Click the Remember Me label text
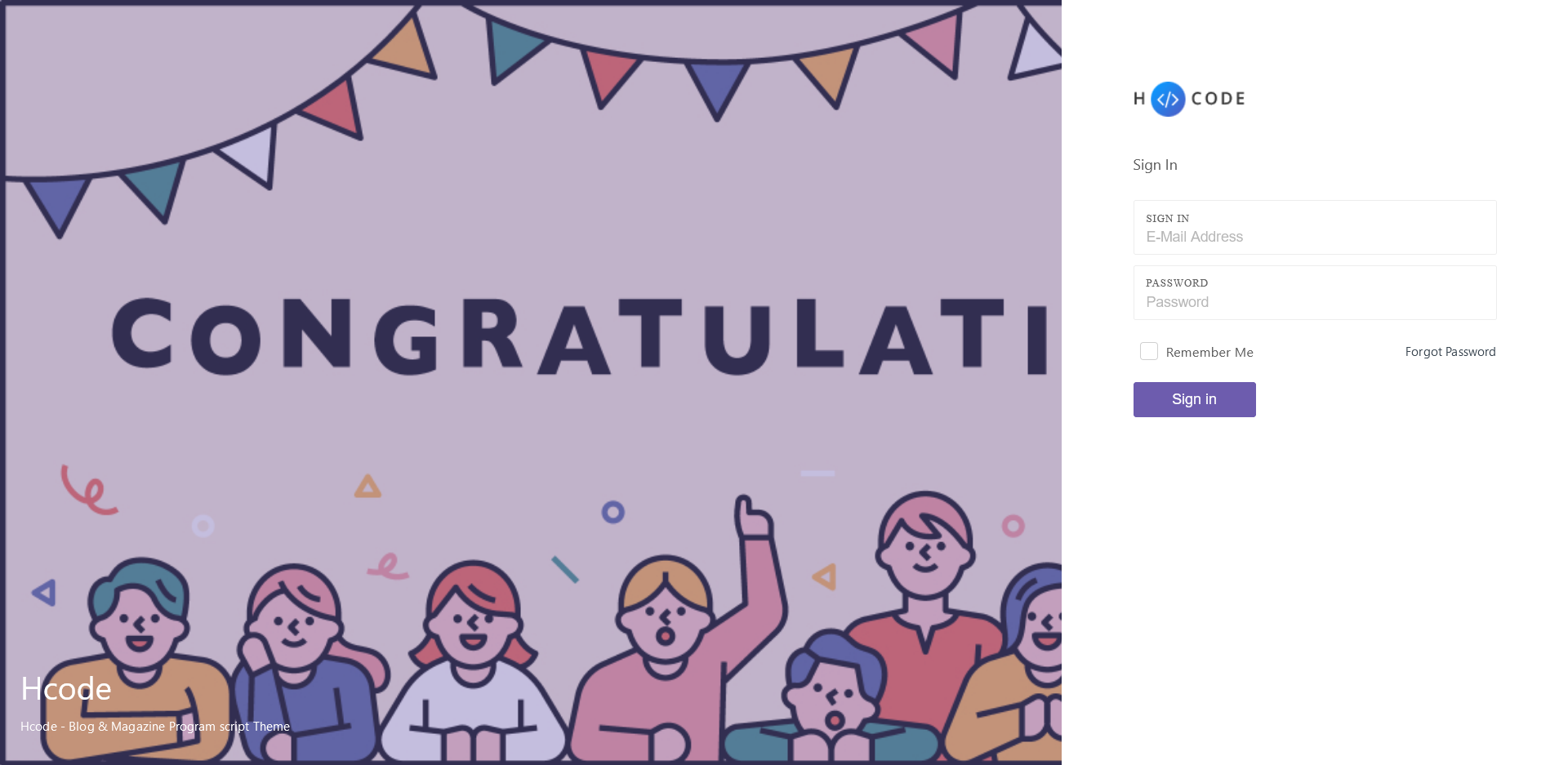 [x=1209, y=353]
